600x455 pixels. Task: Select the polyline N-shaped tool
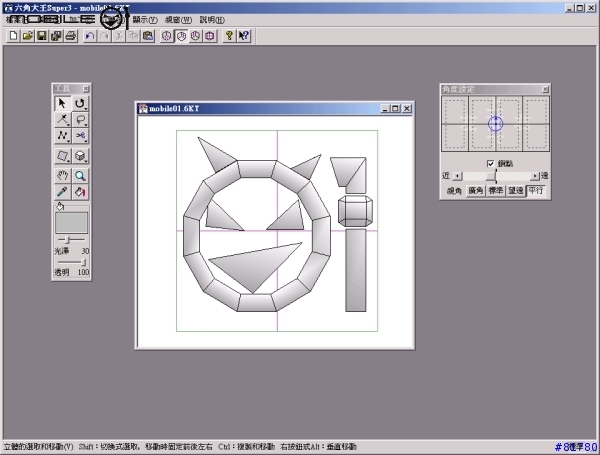[x=62, y=135]
